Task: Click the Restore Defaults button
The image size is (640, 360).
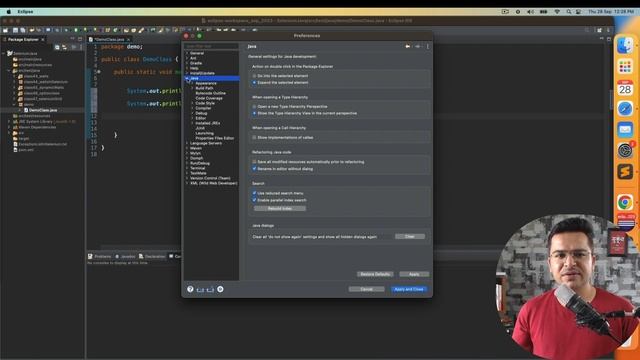Action: tap(375, 274)
